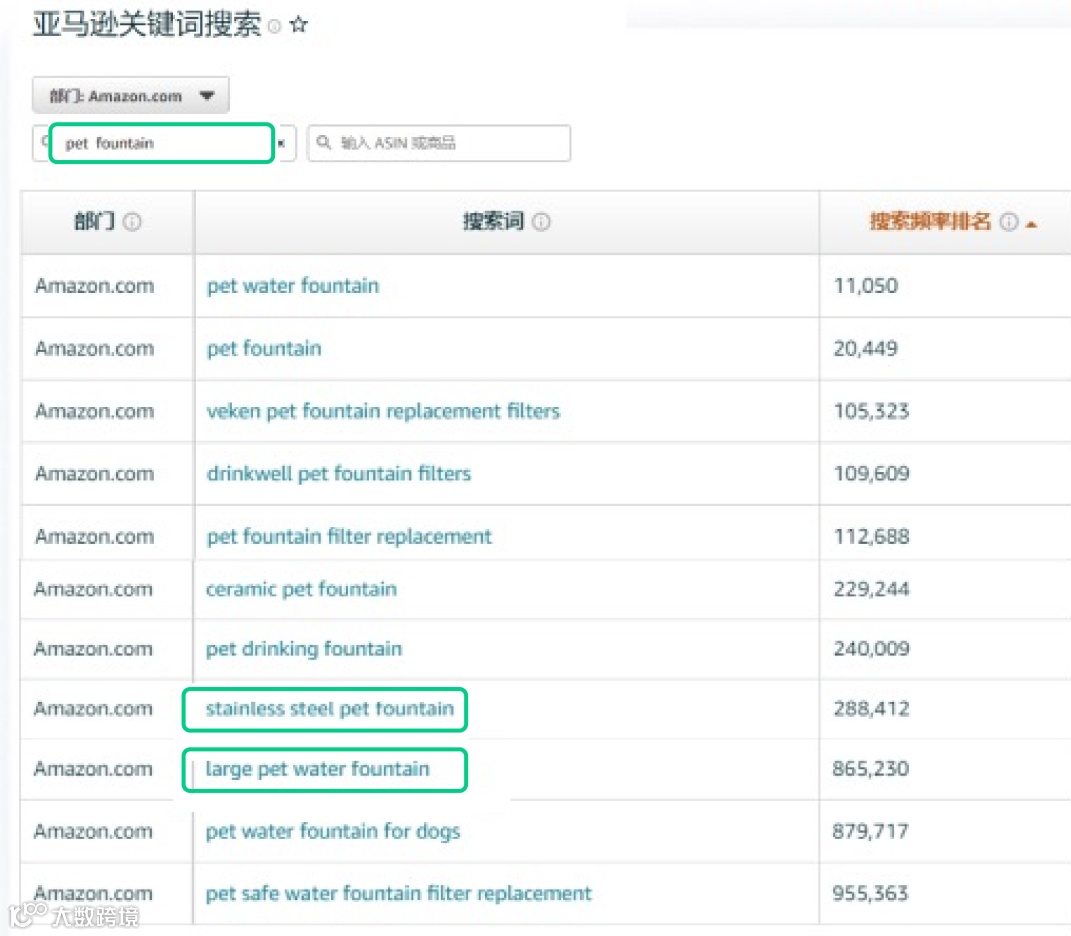The height and width of the screenshot is (936, 1071).
Task: Sort by the 搜索频率排名 column header
Action: point(930,221)
